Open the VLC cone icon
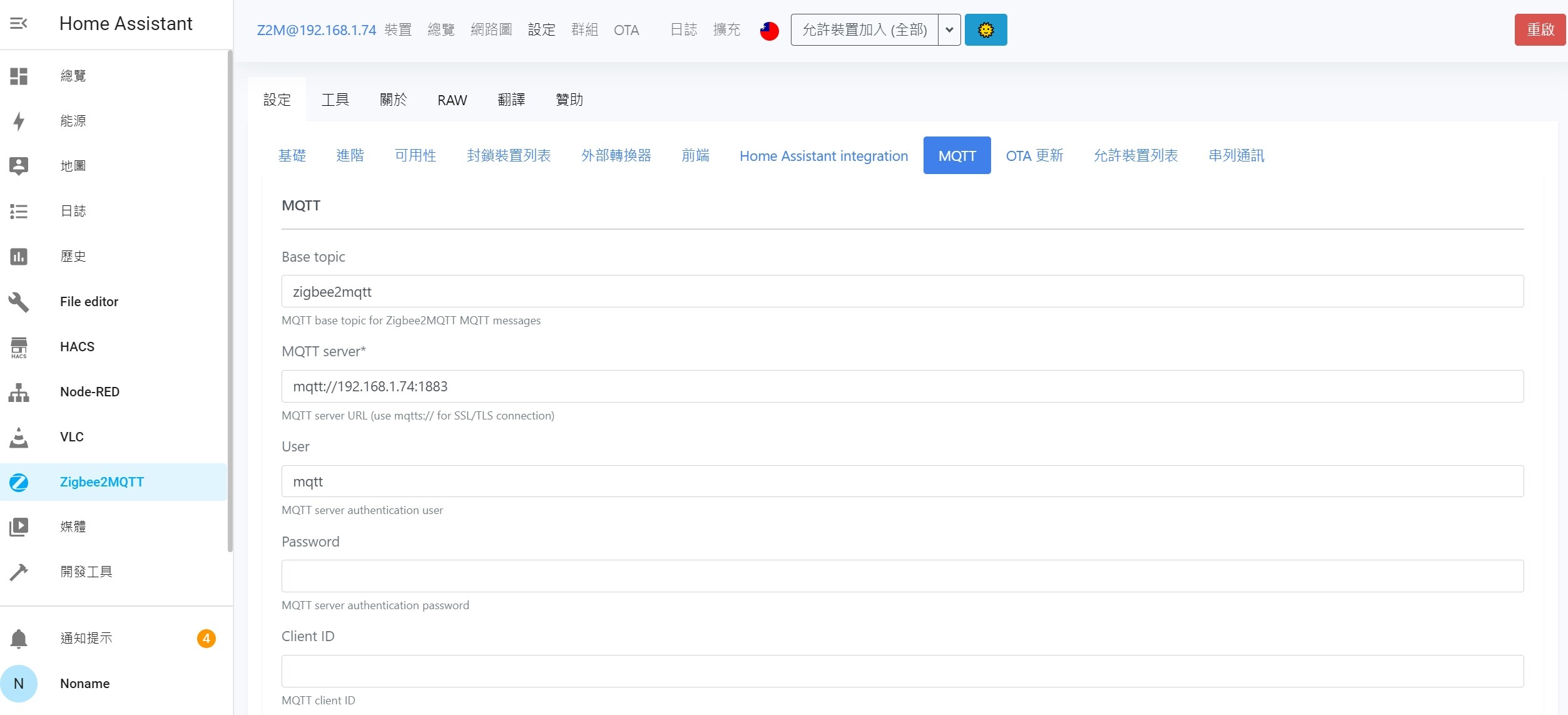The width and height of the screenshot is (1568, 715). click(19, 437)
